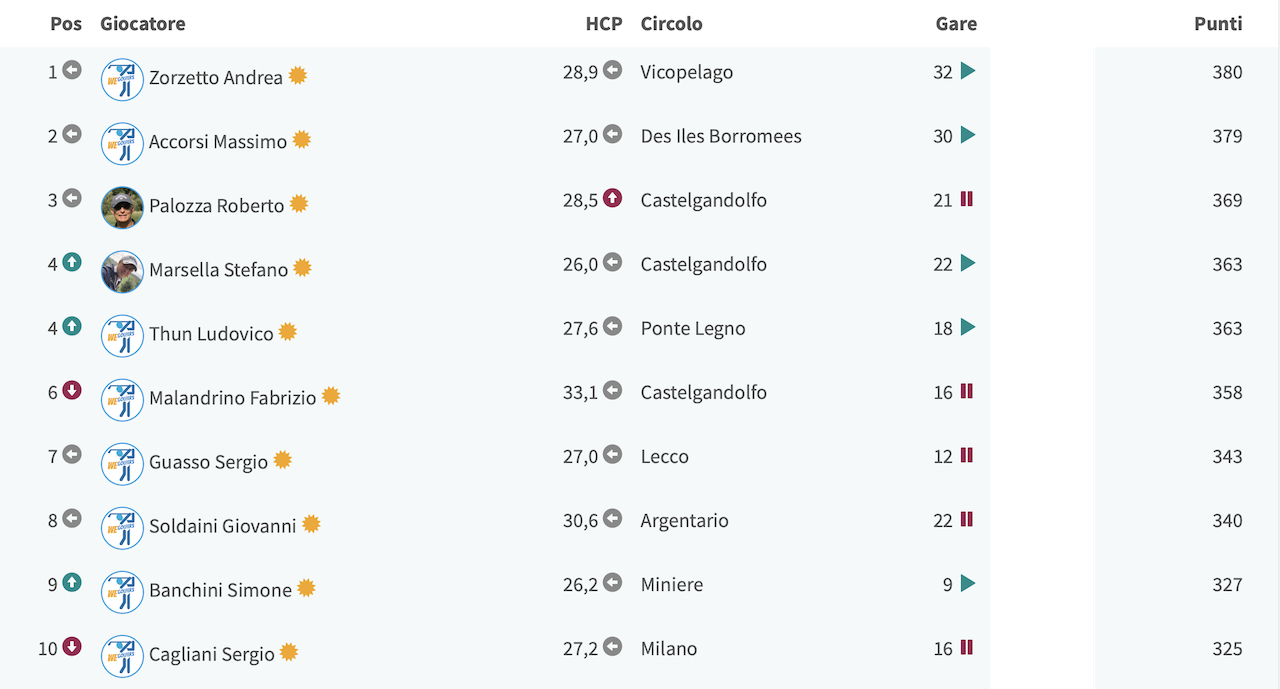Click the gray HCP arrow next to 33,1
This screenshot has width=1280, height=689.
(x=613, y=391)
